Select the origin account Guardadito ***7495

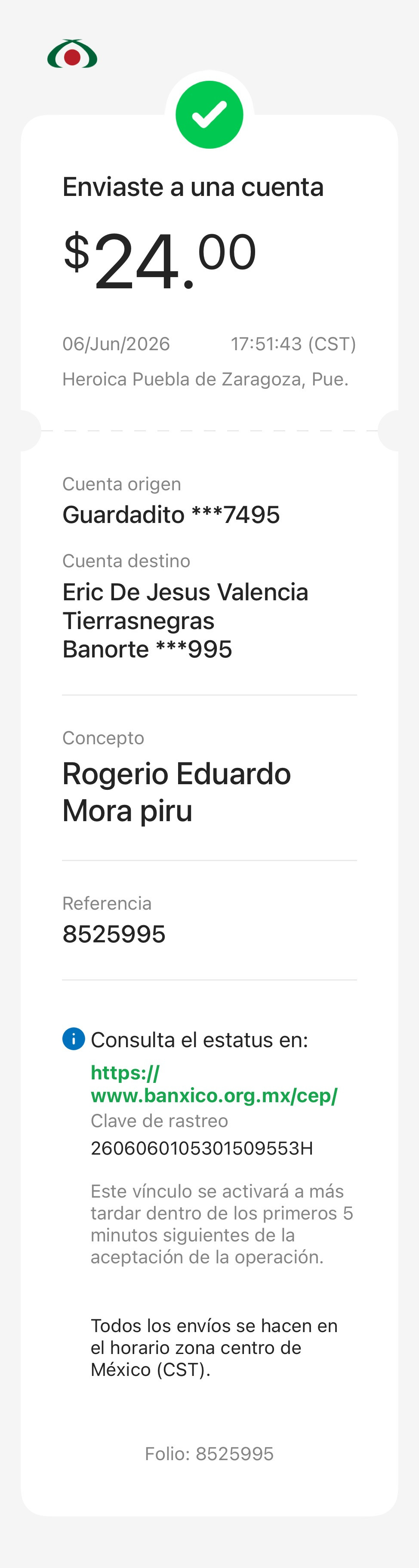click(x=171, y=514)
